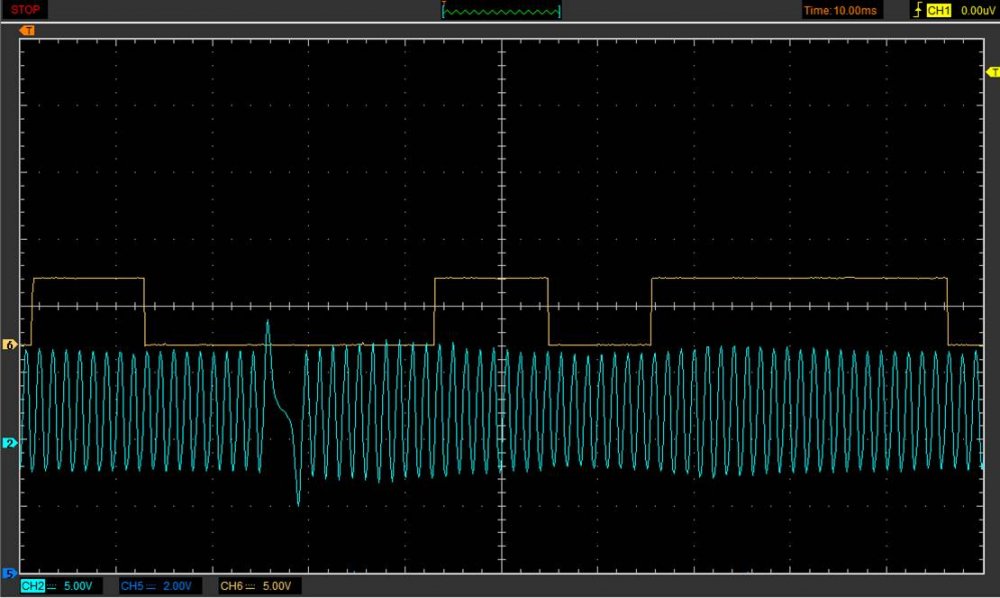Select the CH6 ground level marker
The width and height of the screenshot is (1000, 598).
coord(11,345)
